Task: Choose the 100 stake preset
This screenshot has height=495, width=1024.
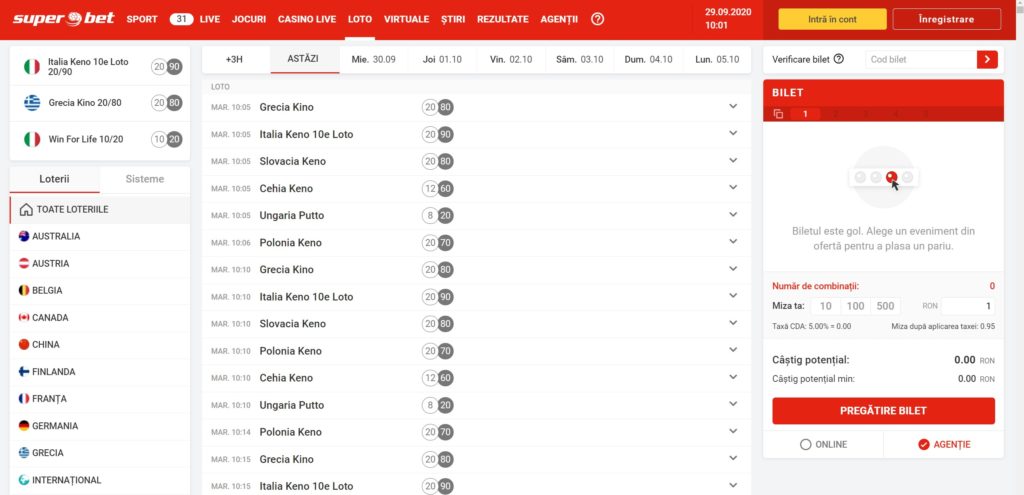Action: [x=855, y=306]
